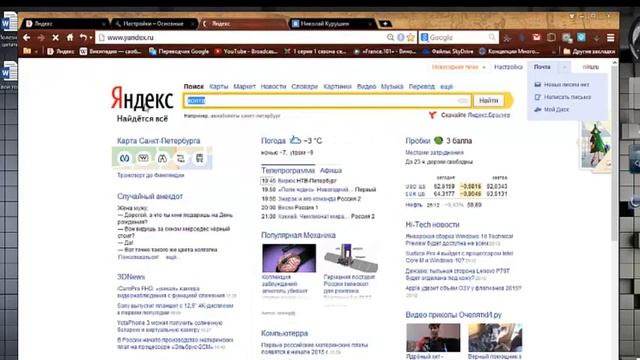Click the Скачайте Яндекс.Браузер link
This screenshot has width=640, height=360.
coord(476,115)
